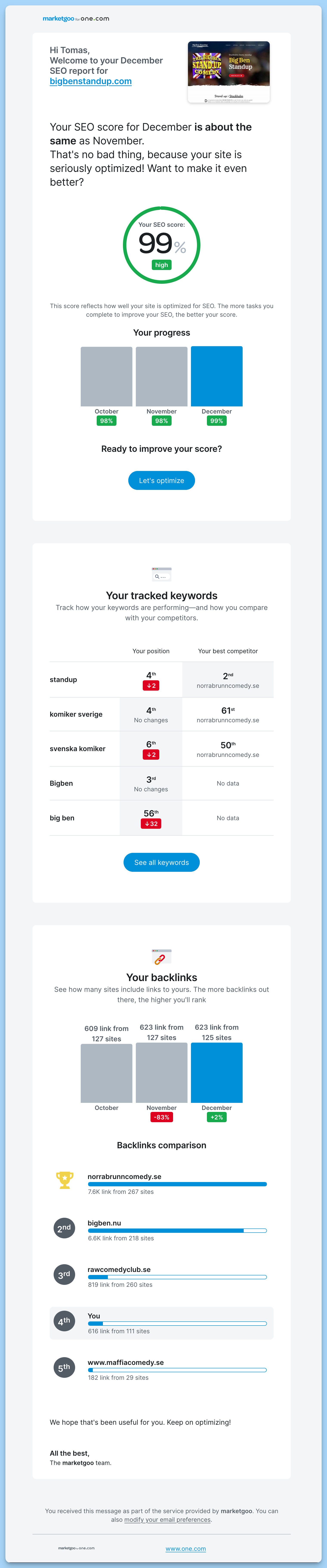The height and width of the screenshot is (1568, 327).
Task: Open the bigbenstandup.com link
Action: 91,82
